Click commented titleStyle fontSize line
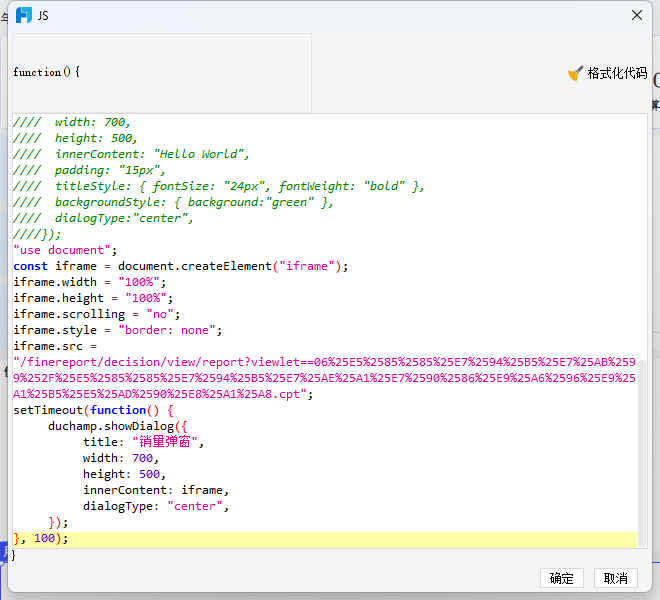 [x=218, y=186]
